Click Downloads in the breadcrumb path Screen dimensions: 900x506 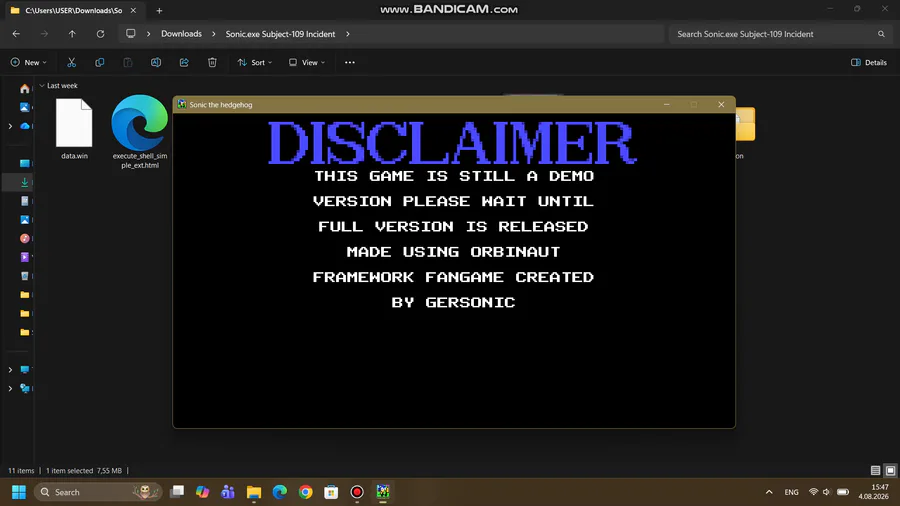pos(181,34)
